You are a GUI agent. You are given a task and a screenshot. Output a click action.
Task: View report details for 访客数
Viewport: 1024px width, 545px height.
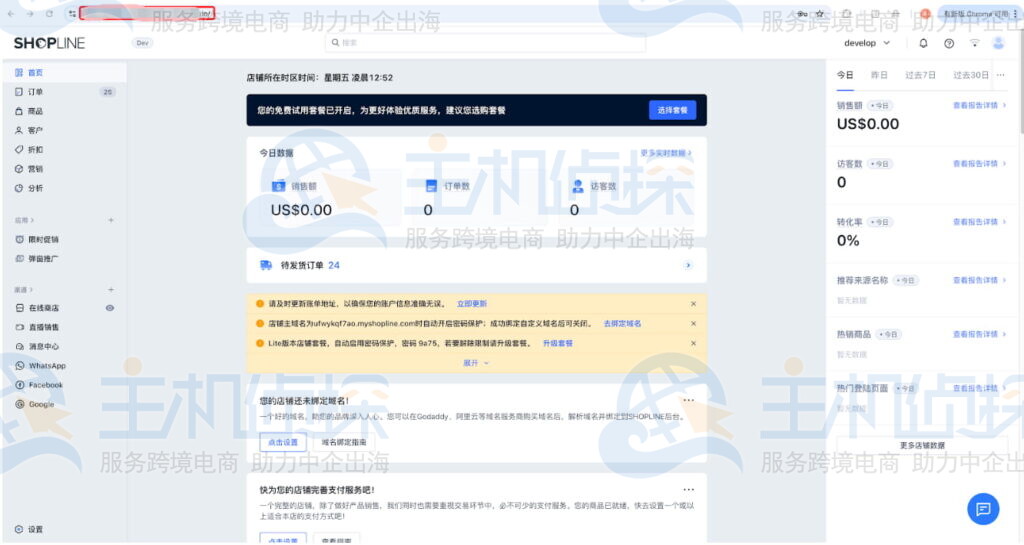click(979, 164)
